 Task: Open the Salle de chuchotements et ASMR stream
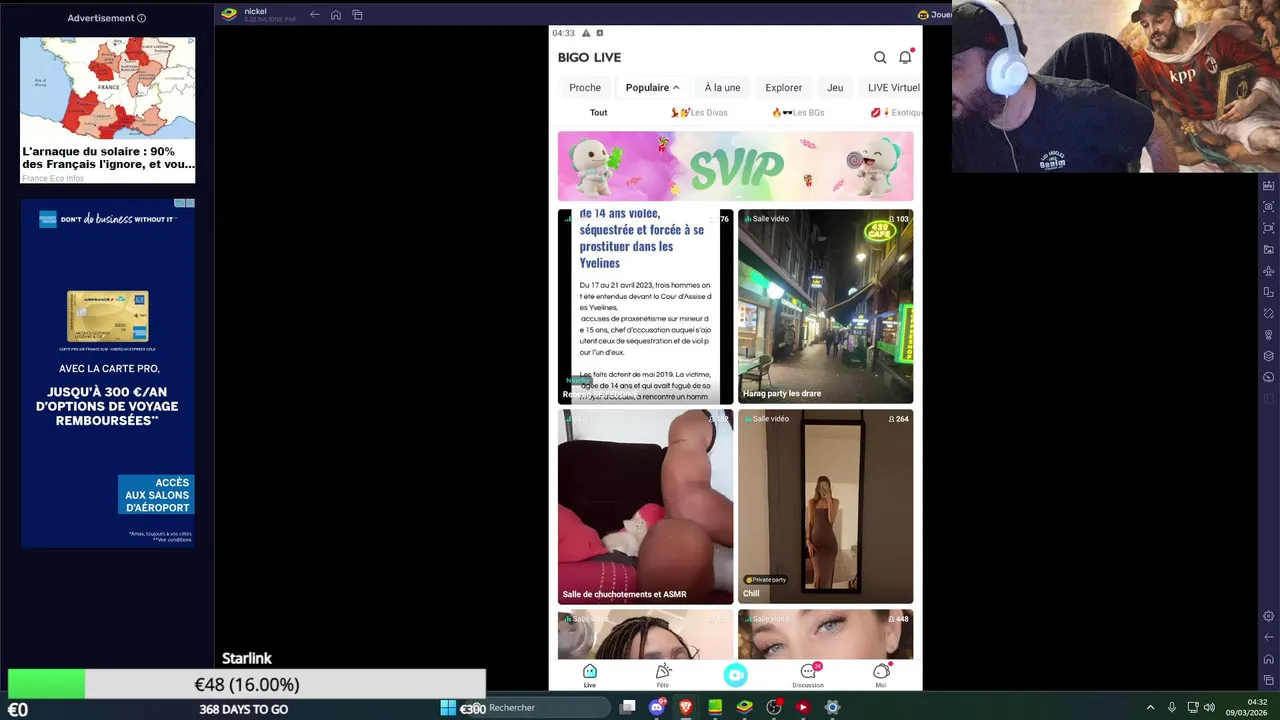click(x=645, y=506)
